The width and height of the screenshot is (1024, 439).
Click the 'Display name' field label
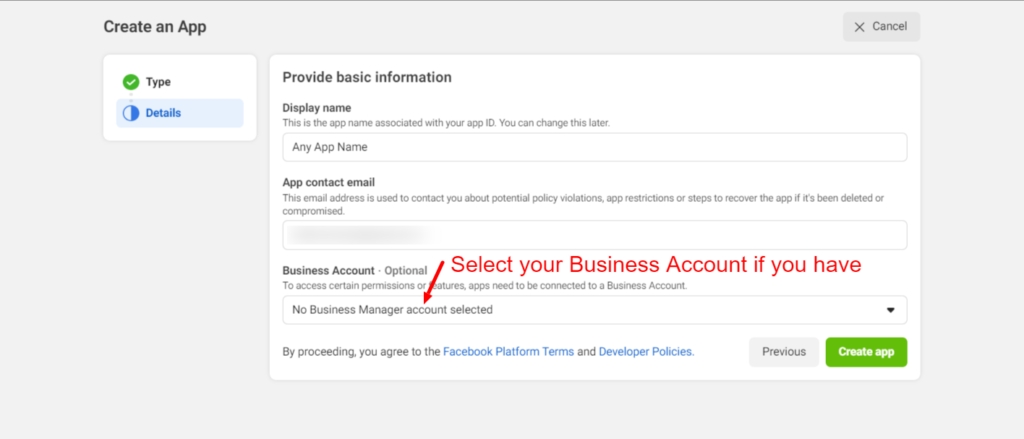316,108
